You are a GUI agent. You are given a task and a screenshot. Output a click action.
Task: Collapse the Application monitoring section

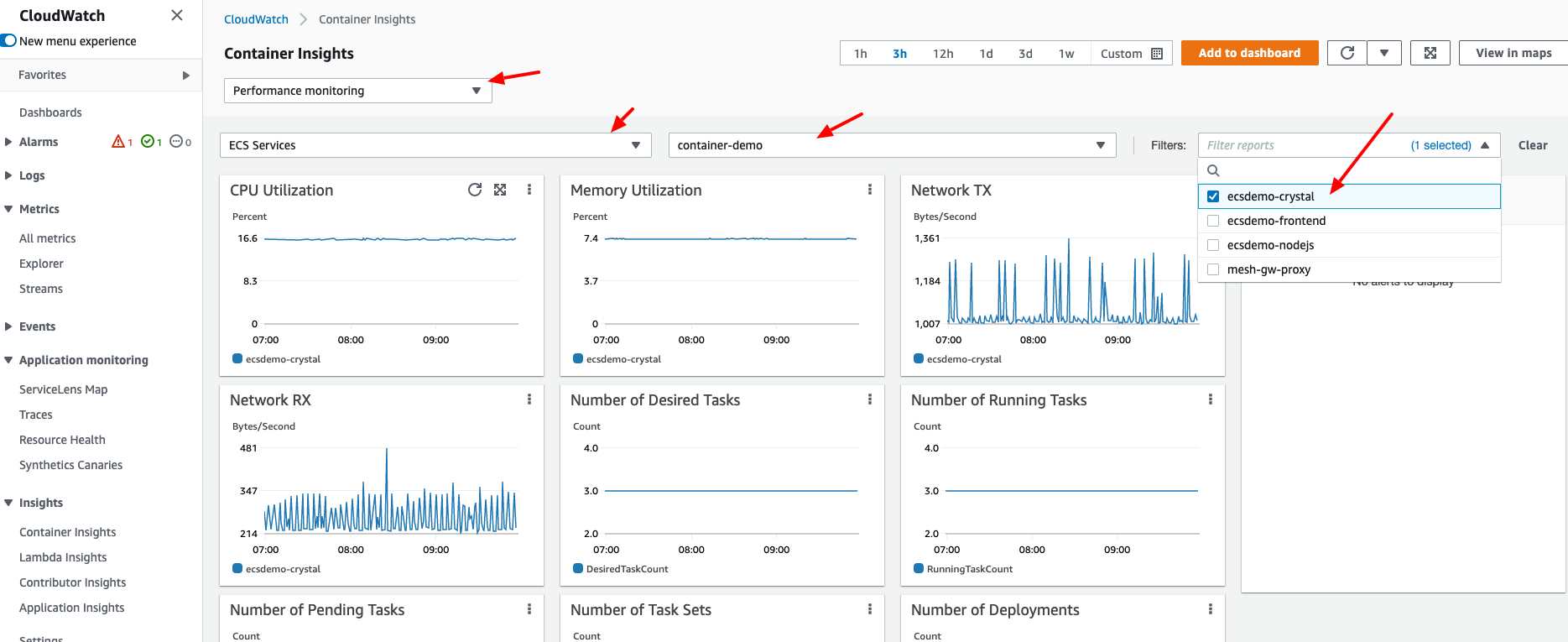tap(8, 360)
